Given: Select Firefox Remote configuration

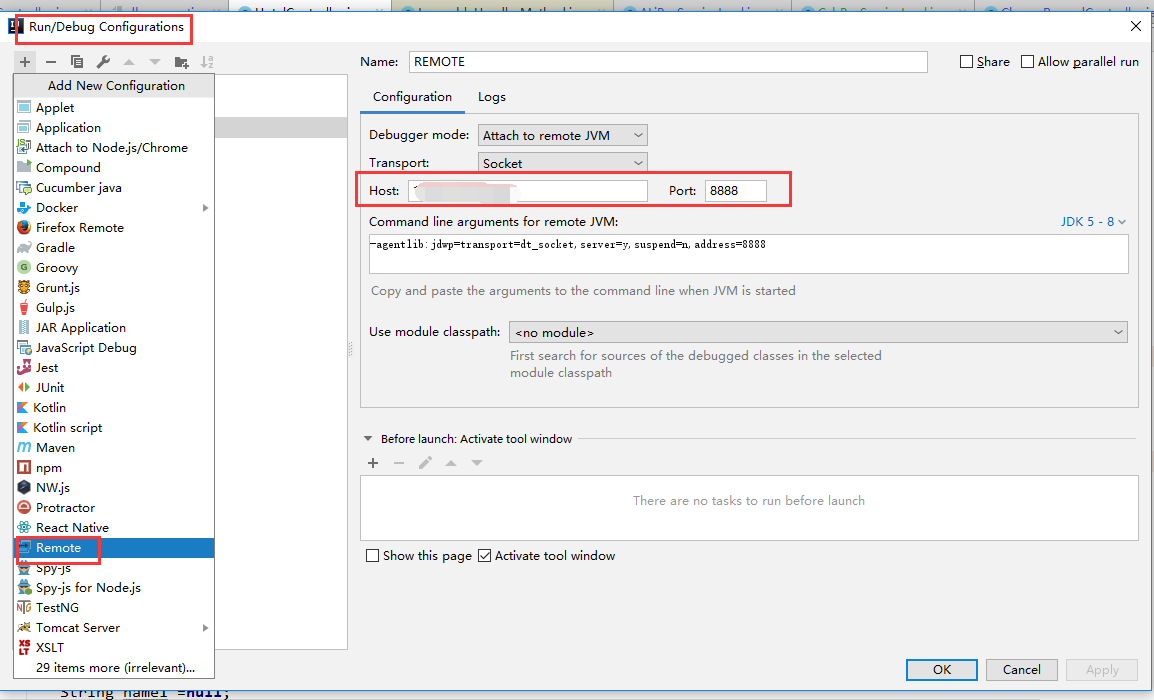Looking at the screenshot, I should point(114,227).
